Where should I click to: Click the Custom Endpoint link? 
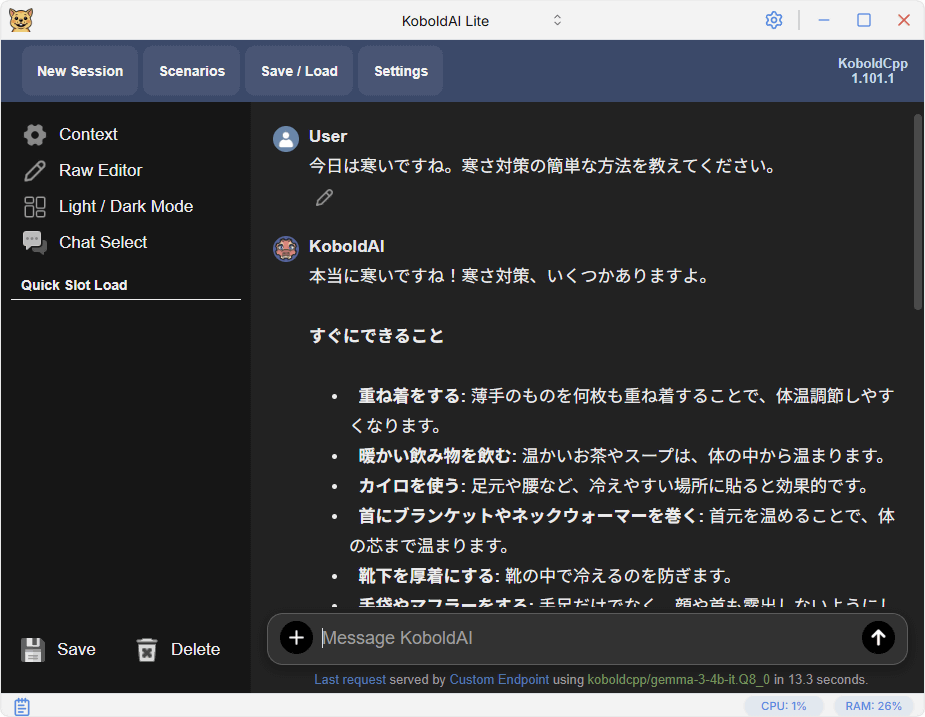click(x=499, y=680)
